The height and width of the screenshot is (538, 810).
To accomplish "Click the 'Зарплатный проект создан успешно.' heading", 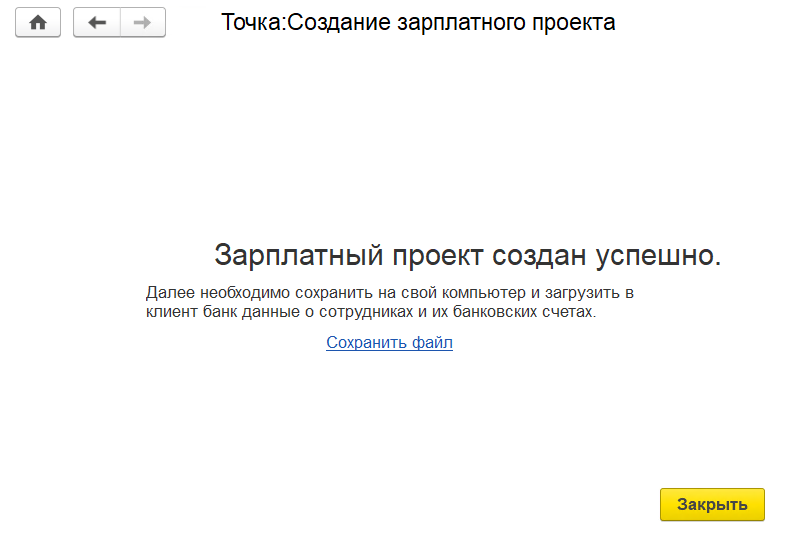I will point(467,255).
